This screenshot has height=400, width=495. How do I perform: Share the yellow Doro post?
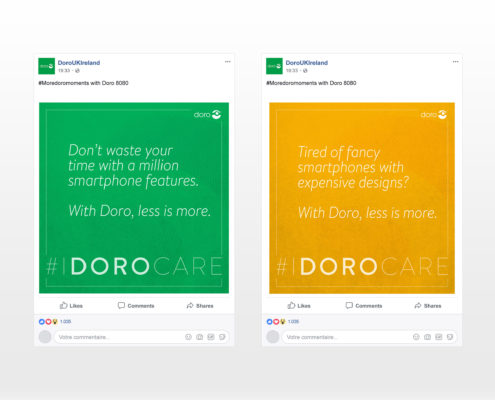point(428,306)
